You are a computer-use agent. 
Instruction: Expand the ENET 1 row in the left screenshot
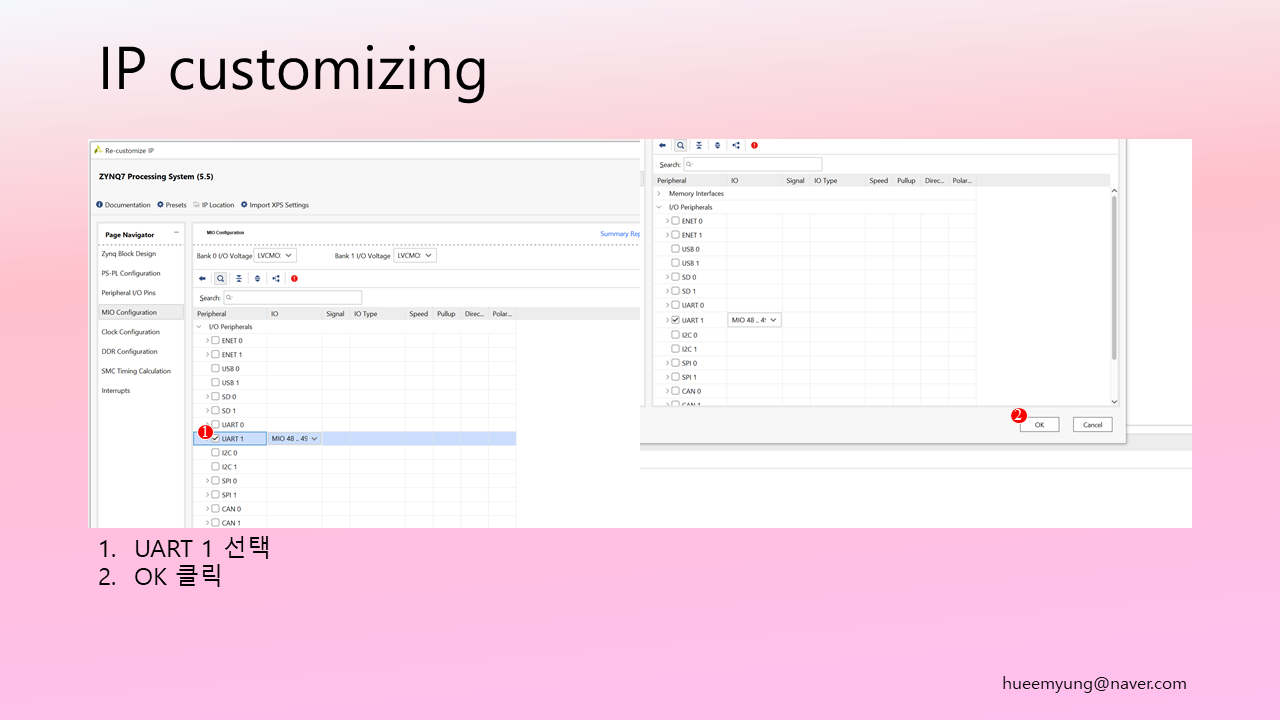207,355
